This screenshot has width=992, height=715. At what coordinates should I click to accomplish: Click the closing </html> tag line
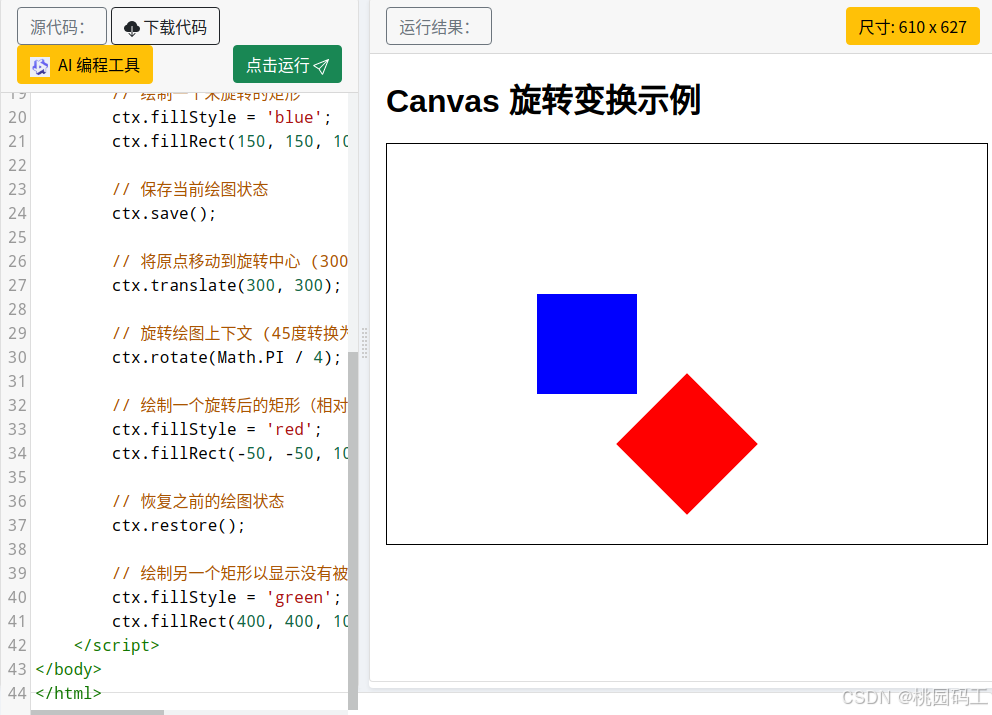[x=68, y=693]
